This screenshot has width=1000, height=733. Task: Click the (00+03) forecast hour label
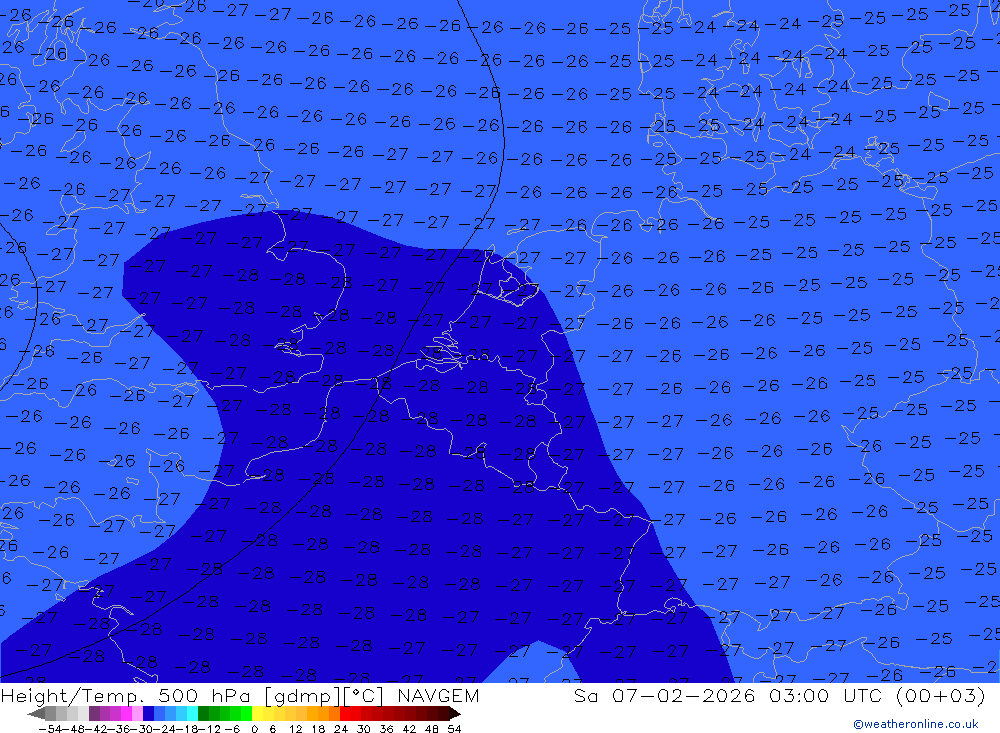940,695
